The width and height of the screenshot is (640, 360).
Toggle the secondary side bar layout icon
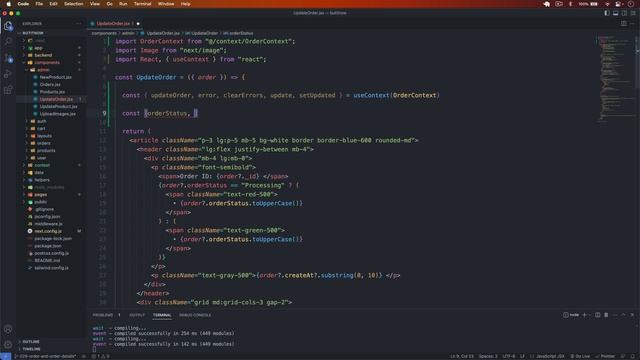pos(624,13)
